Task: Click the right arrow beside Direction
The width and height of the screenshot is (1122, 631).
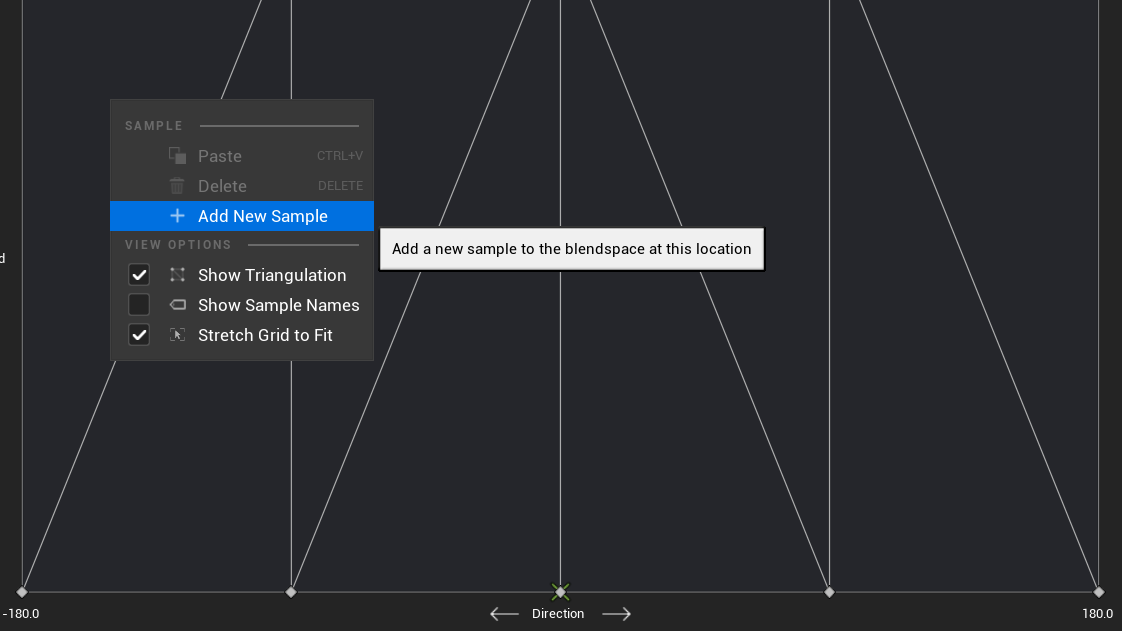Action: tap(616, 614)
